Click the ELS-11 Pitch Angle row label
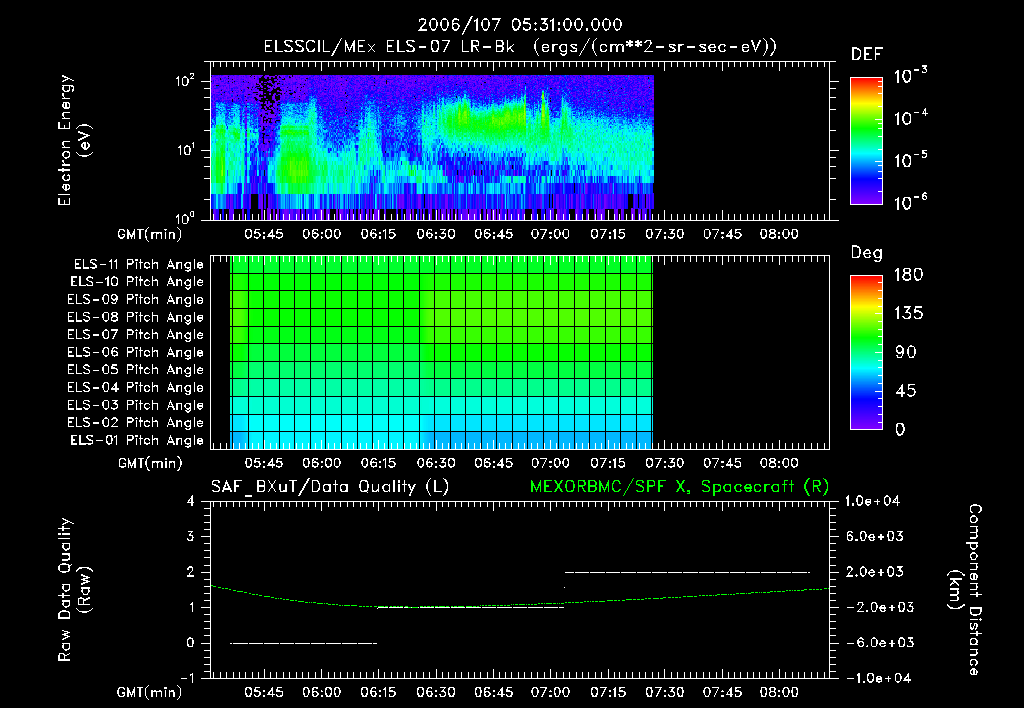The image size is (1024, 708). 138,265
